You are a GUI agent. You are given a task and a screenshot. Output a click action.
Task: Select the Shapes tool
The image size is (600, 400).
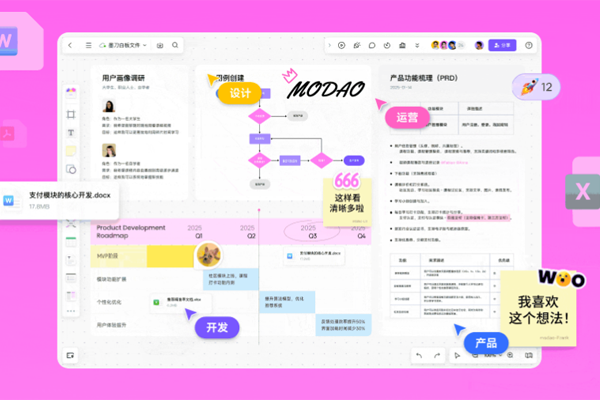[x=71, y=169]
